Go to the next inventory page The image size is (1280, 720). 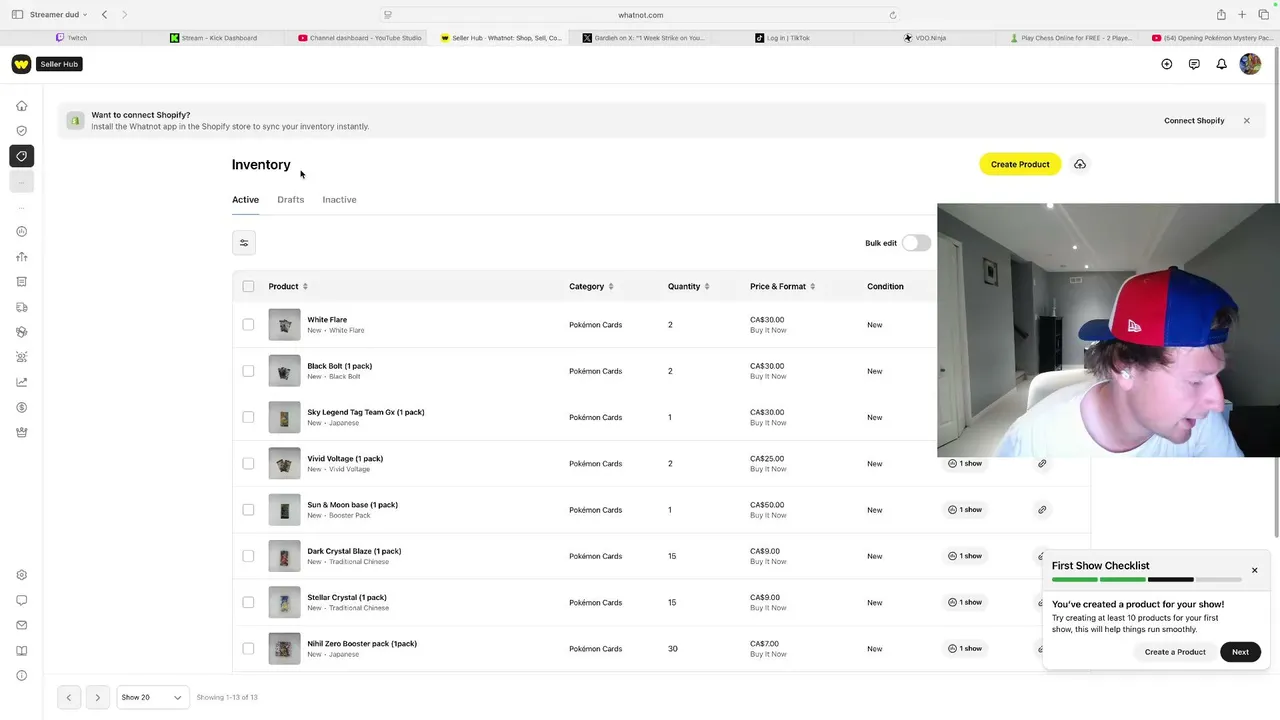coord(97,697)
